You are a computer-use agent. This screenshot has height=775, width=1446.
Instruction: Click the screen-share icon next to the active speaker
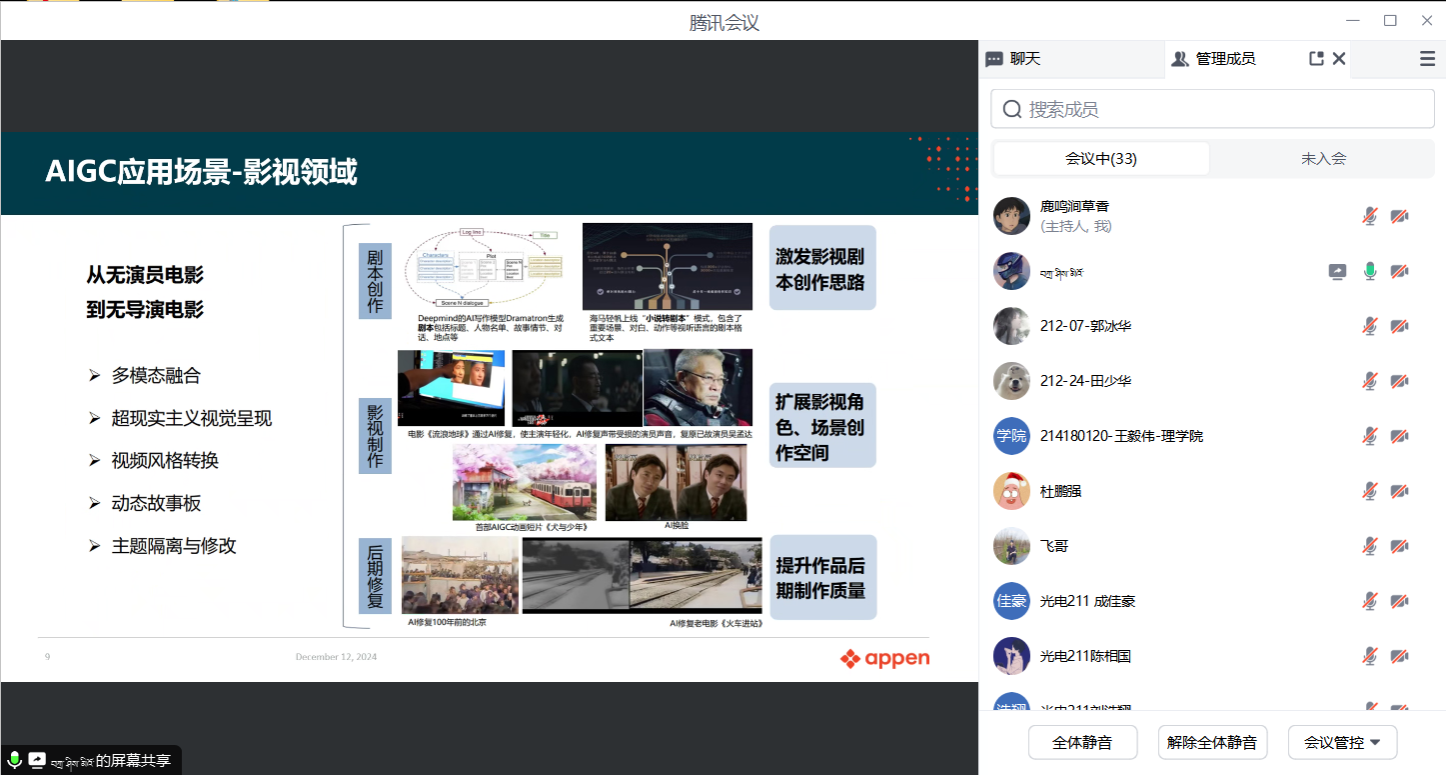pos(1337,271)
